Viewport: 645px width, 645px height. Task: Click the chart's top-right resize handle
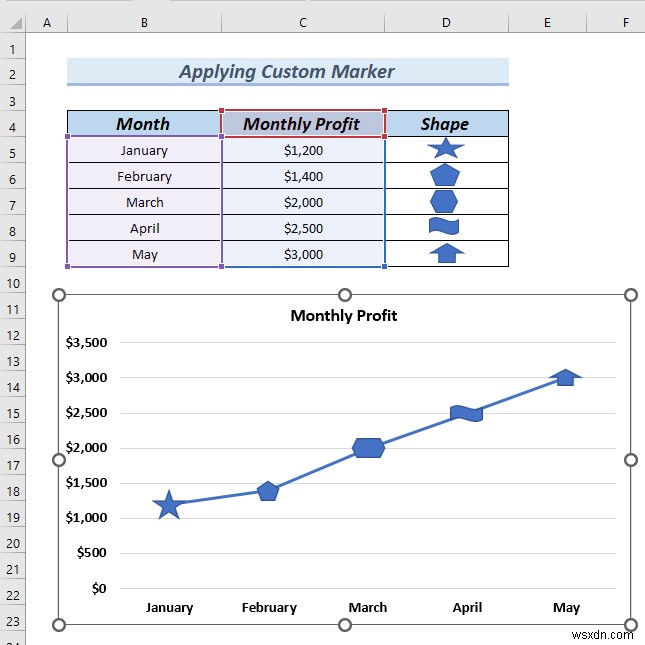(631, 295)
